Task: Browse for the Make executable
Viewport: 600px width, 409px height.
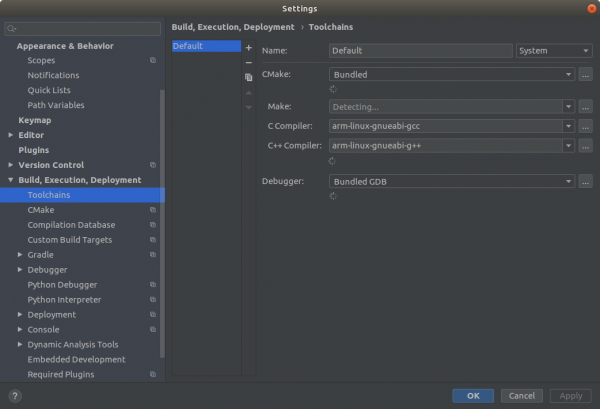Action: 585,107
